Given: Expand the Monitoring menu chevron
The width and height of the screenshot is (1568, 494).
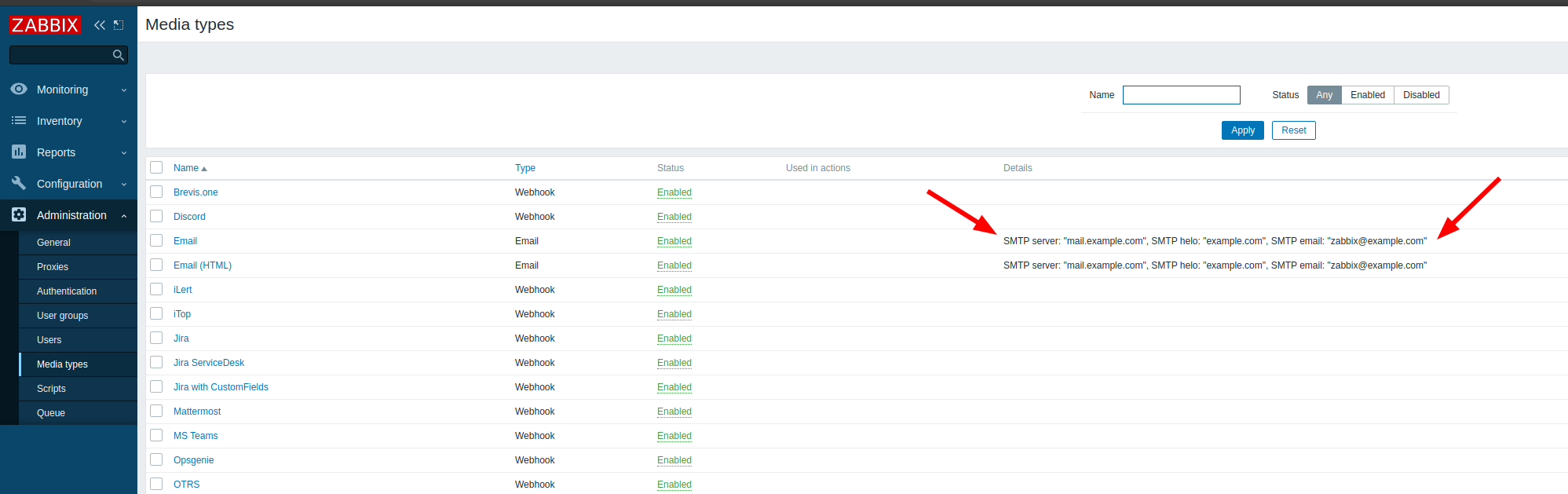Looking at the screenshot, I should coord(124,90).
